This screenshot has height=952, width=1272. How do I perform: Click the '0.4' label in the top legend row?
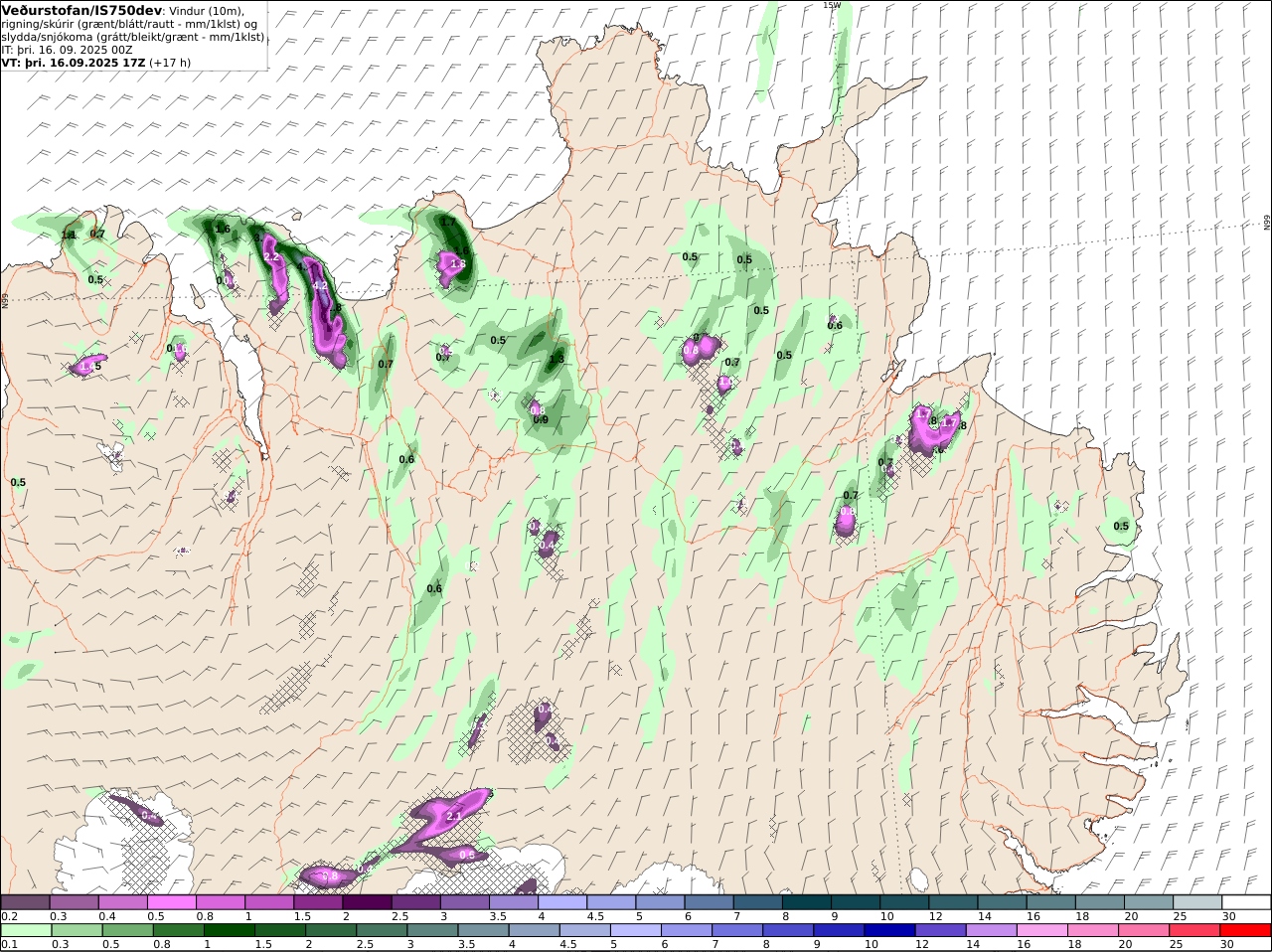[x=107, y=916]
